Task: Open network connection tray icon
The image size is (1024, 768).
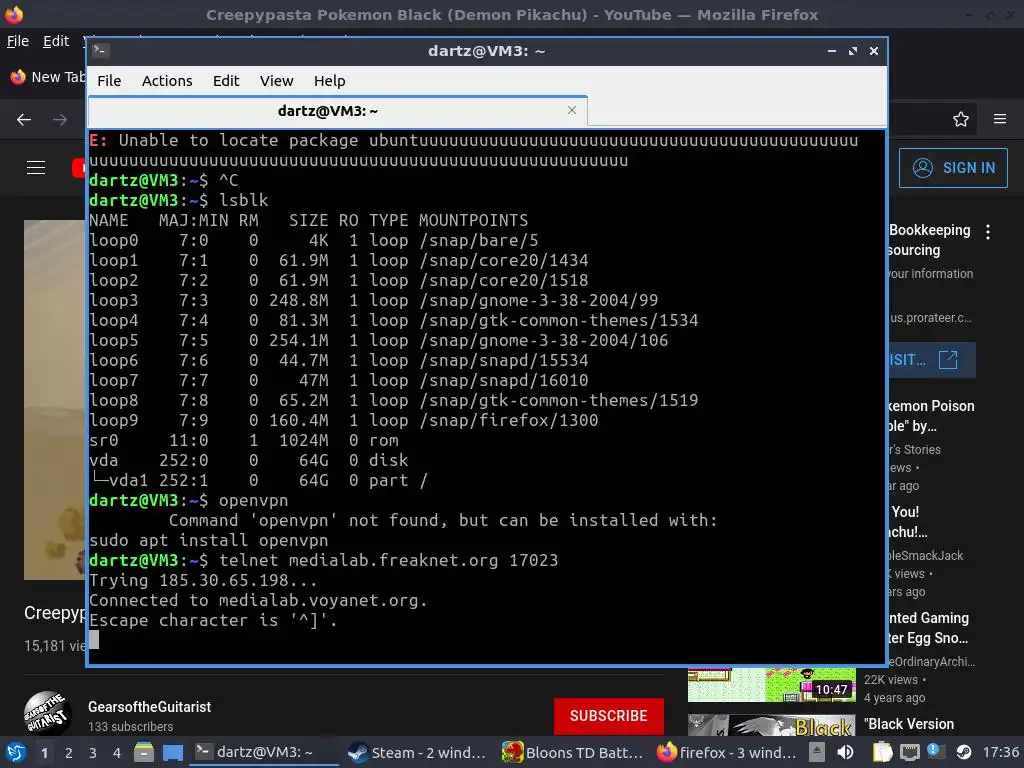Action: [x=910, y=752]
